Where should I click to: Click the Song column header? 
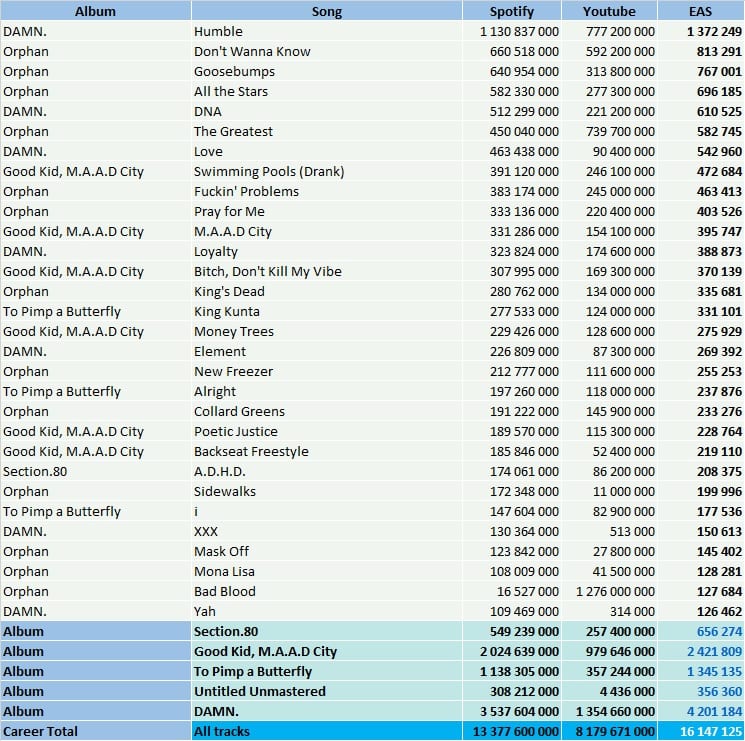pos(326,11)
